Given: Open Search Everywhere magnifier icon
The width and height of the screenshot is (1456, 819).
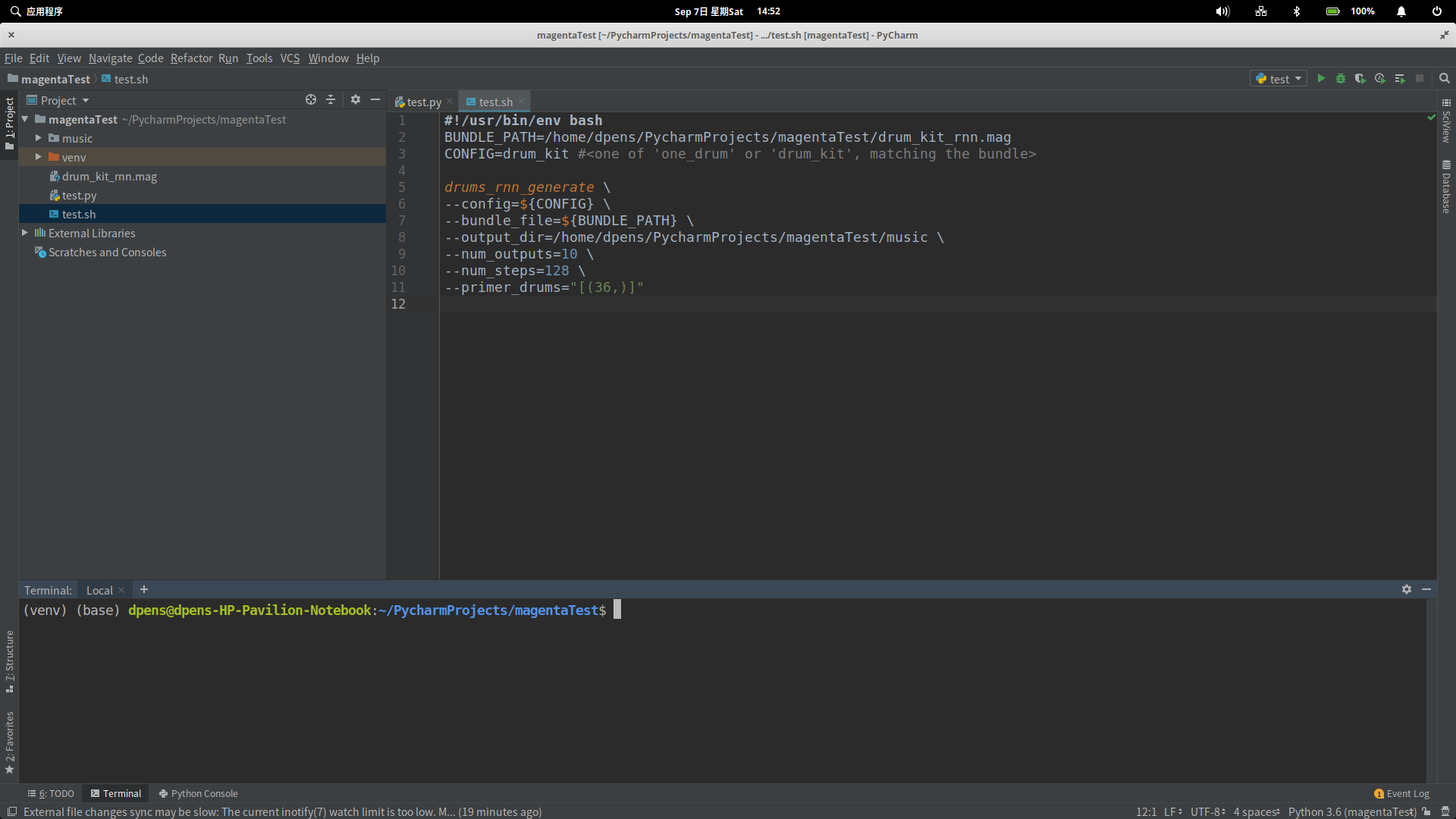Looking at the screenshot, I should pos(1445,79).
